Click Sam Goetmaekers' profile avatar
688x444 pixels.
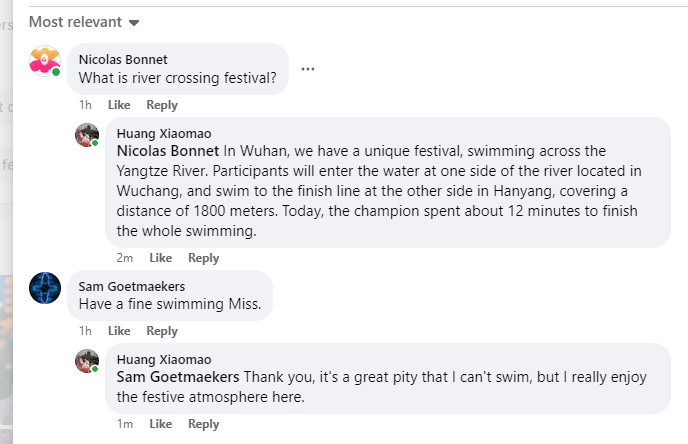(45, 288)
